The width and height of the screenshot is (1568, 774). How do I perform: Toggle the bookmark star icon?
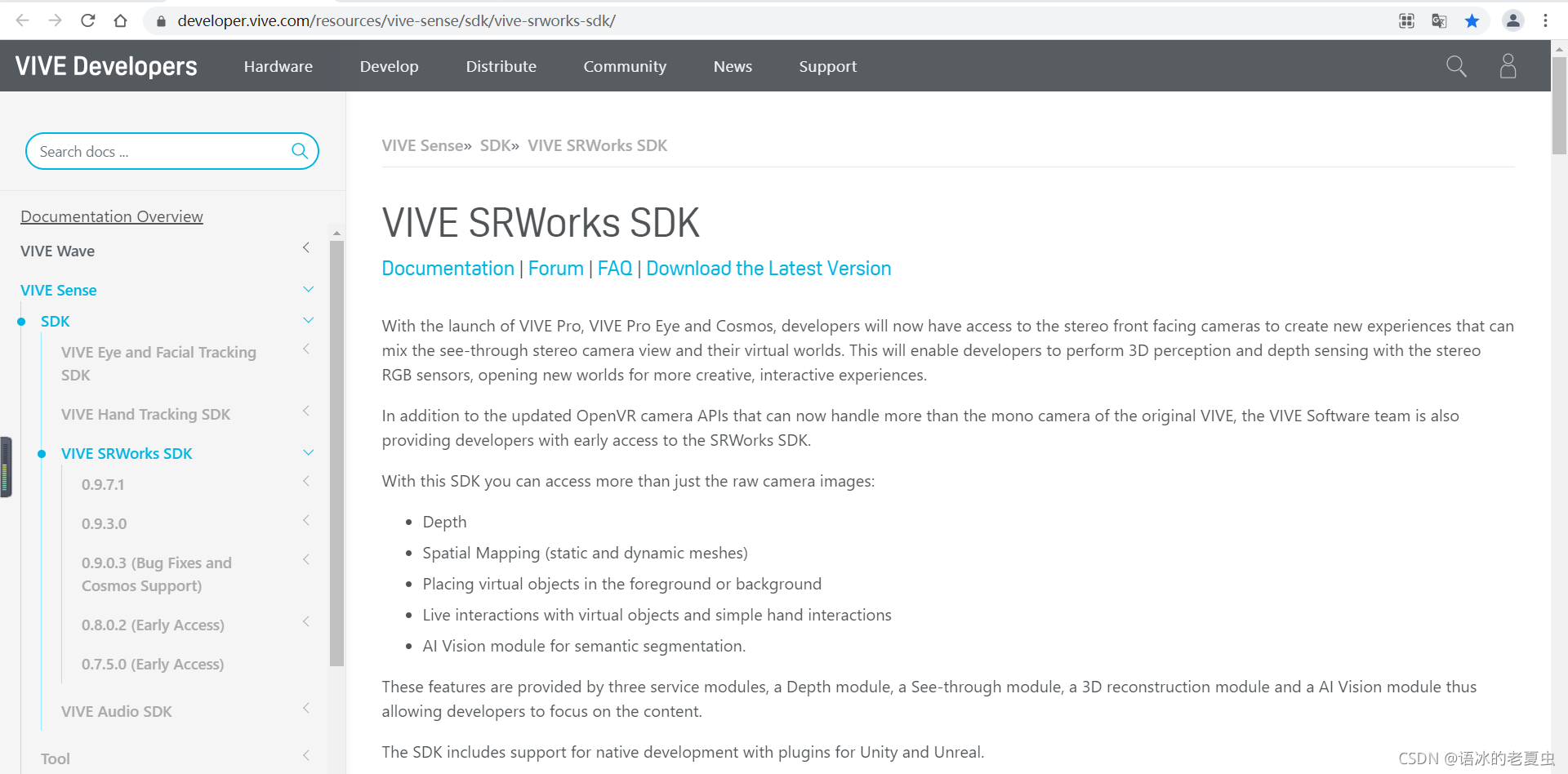tap(1472, 21)
